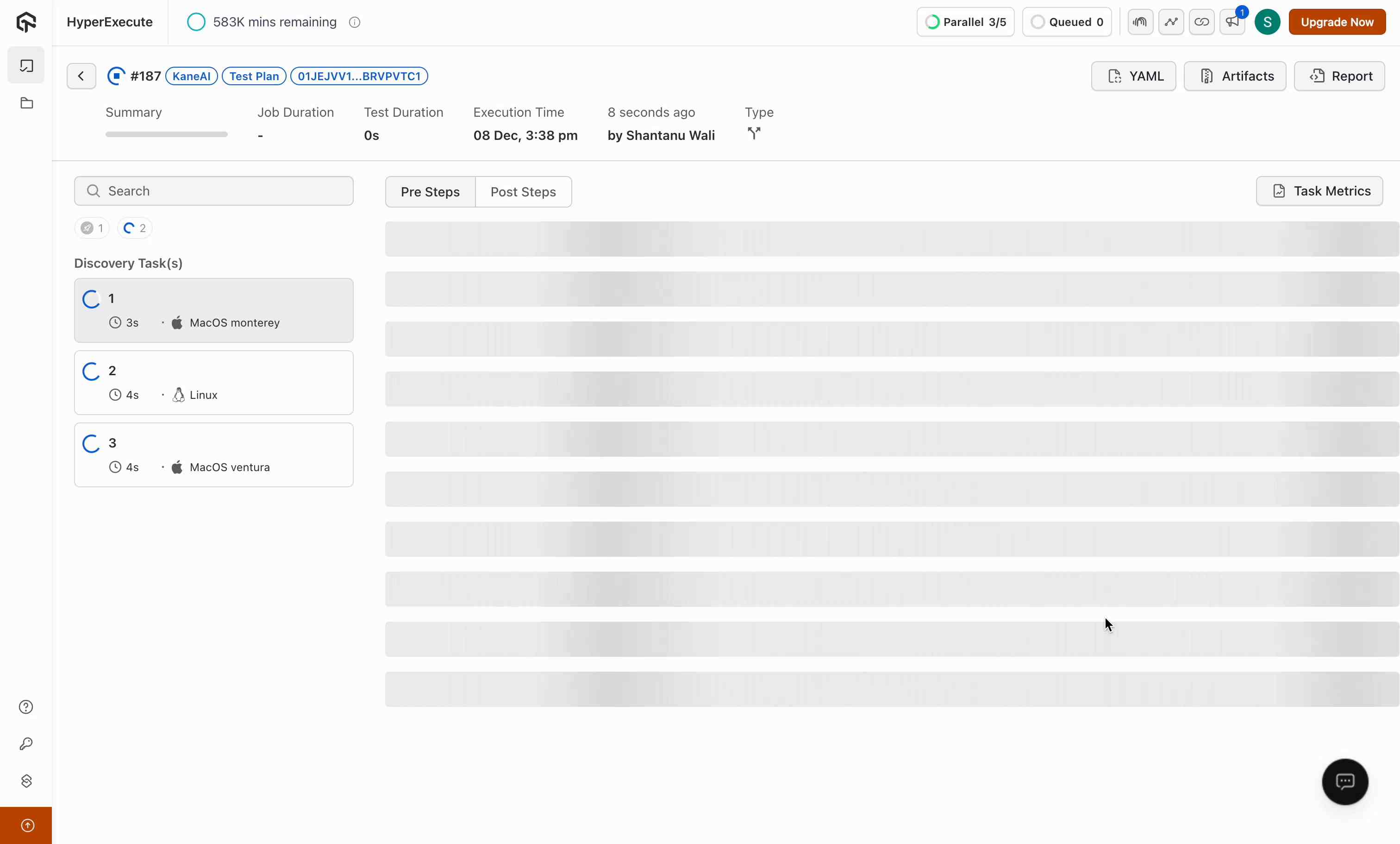Open the job Report

pos(1339,76)
